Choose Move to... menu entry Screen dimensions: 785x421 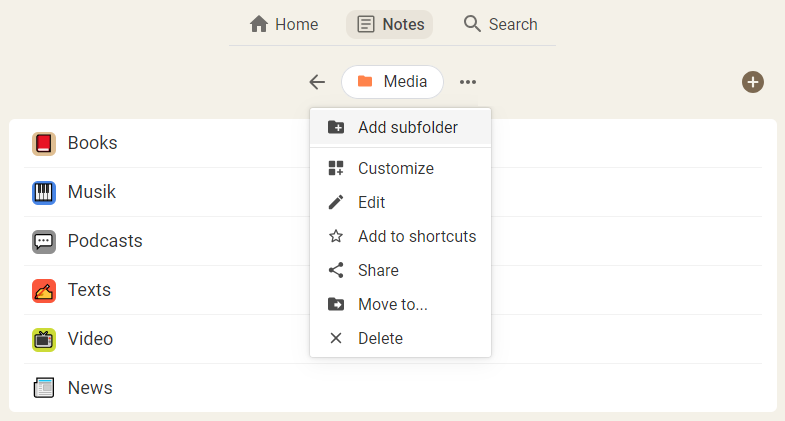coord(401,304)
